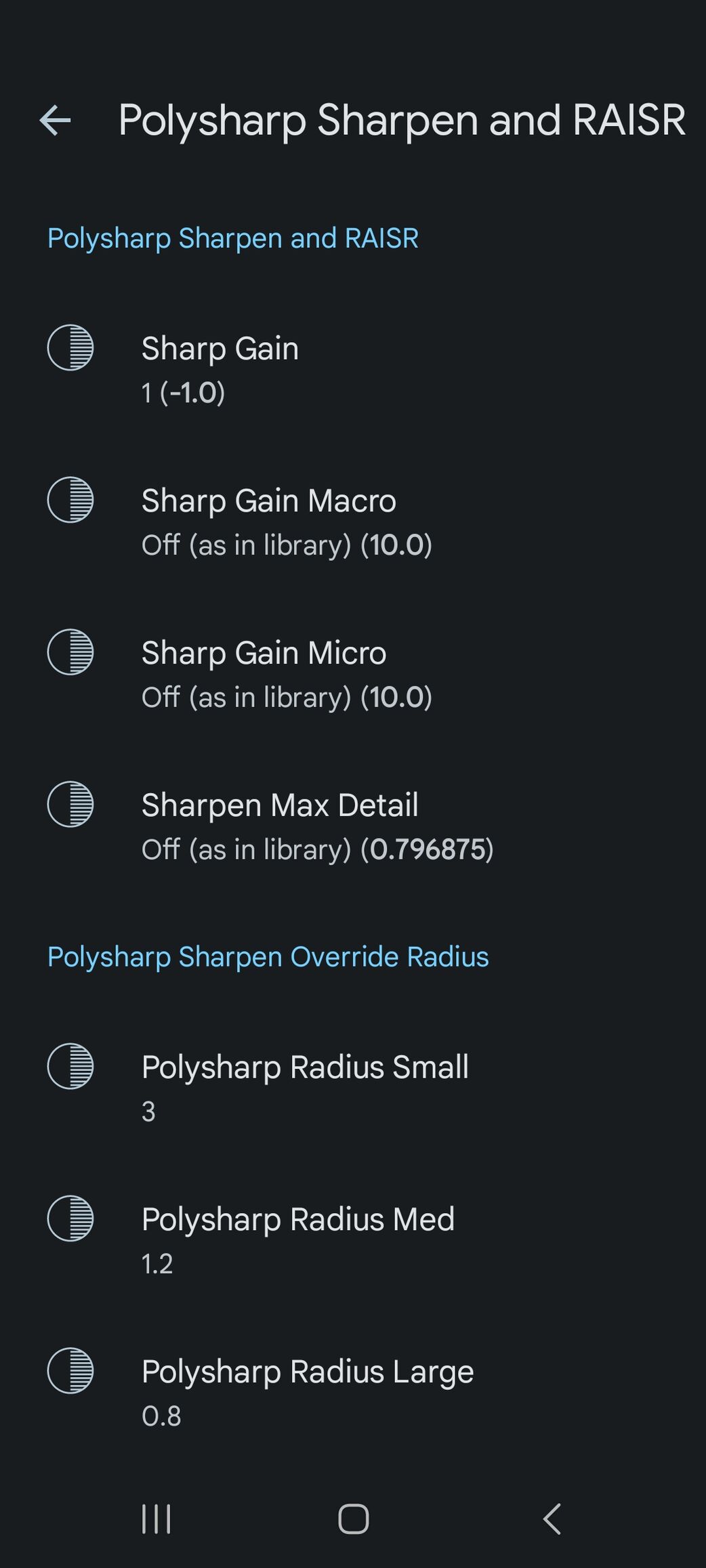
Task: Tap the Android navigation back button
Action: (x=552, y=1519)
